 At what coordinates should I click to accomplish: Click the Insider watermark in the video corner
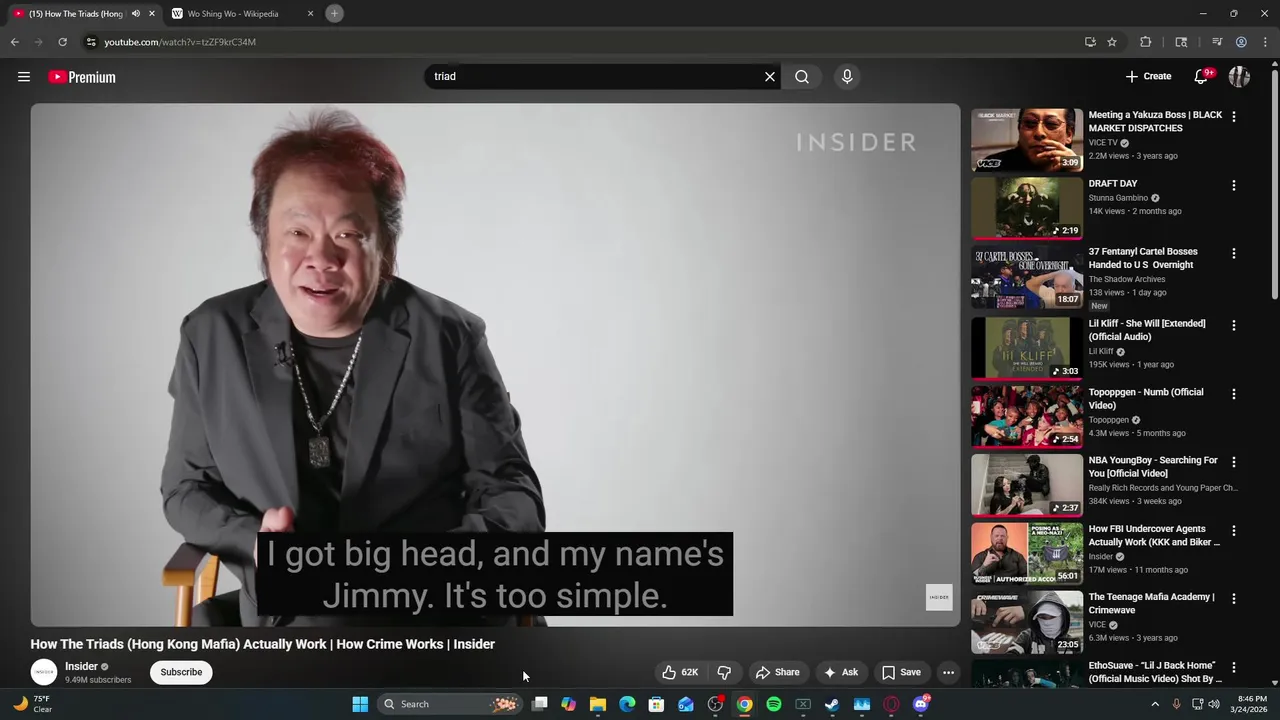939,597
